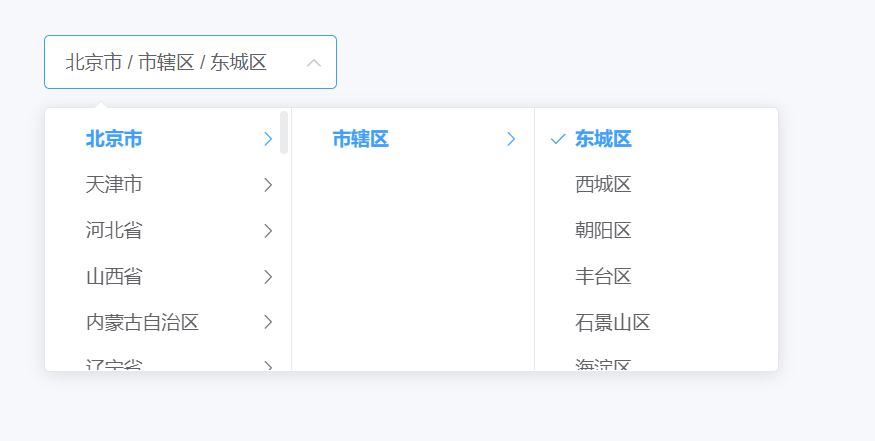875x441 pixels.
Task: Expand 山西省 with its arrow icon
Action: pyautogui.click(x=268, y=276)
